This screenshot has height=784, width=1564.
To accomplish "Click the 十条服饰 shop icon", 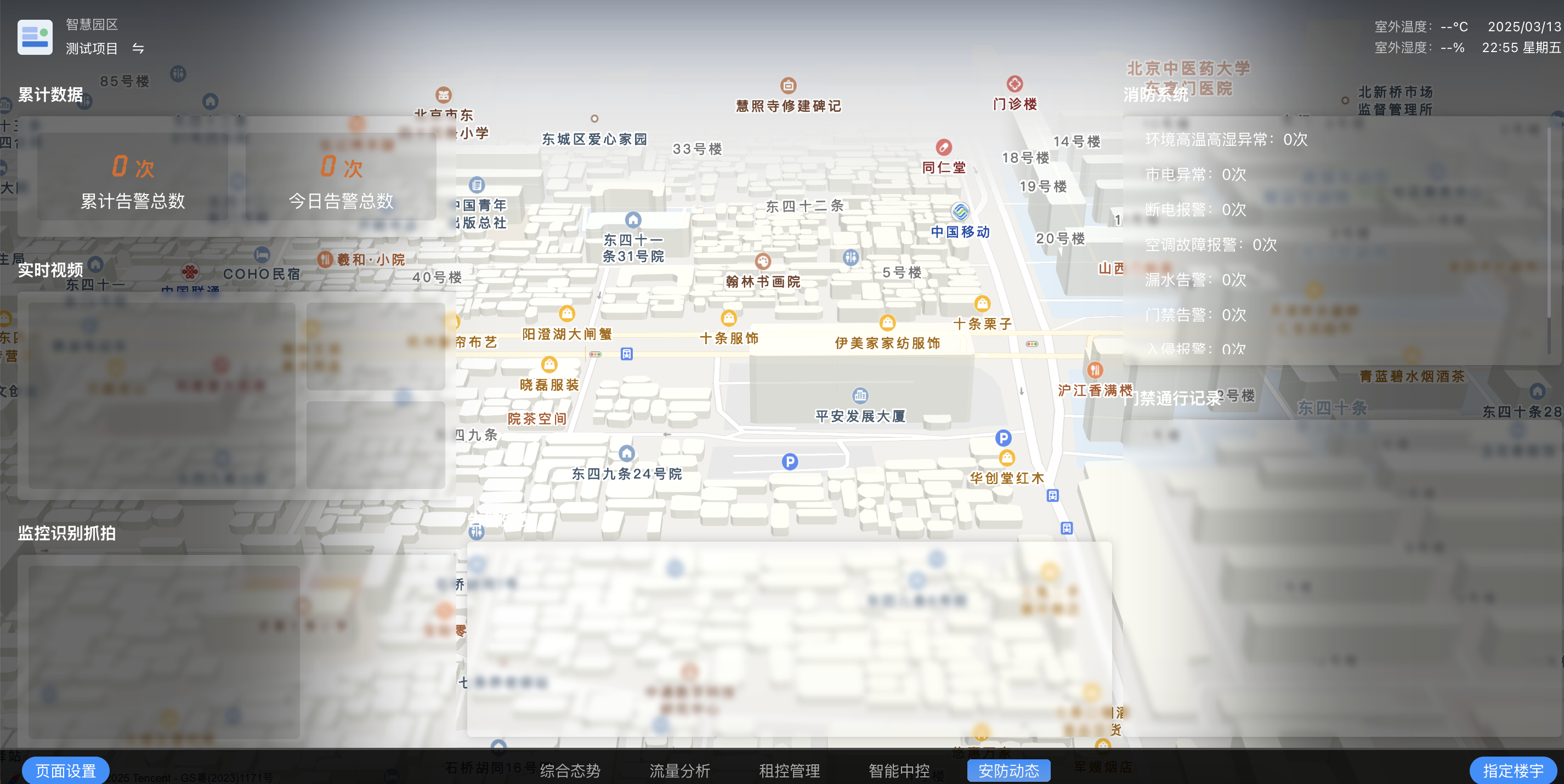I will (729, 318).
